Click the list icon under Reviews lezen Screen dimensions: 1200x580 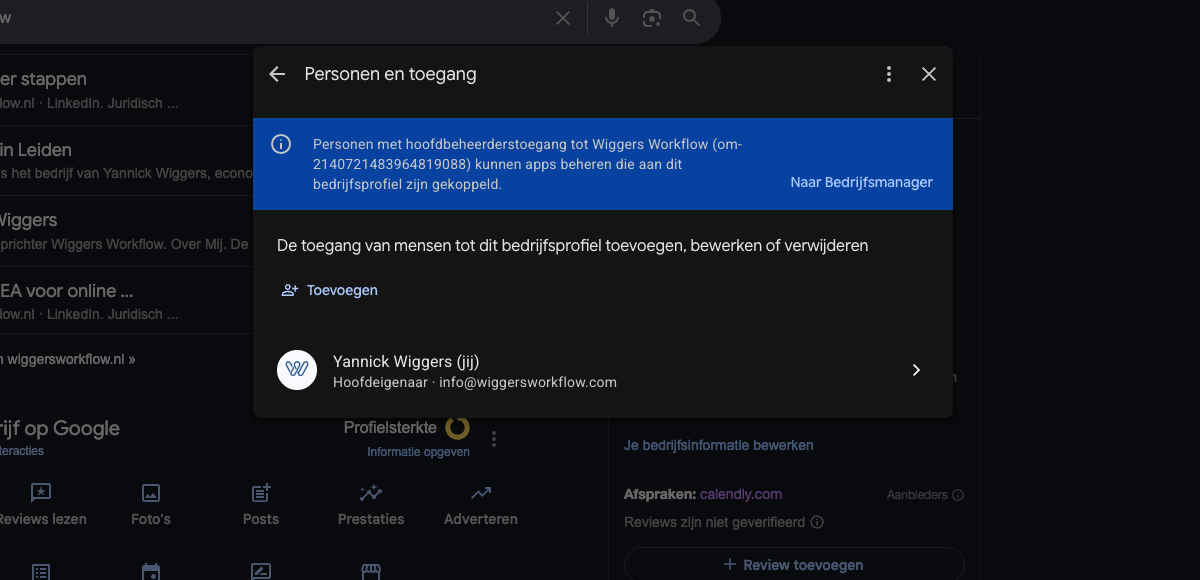click(41, 572)
